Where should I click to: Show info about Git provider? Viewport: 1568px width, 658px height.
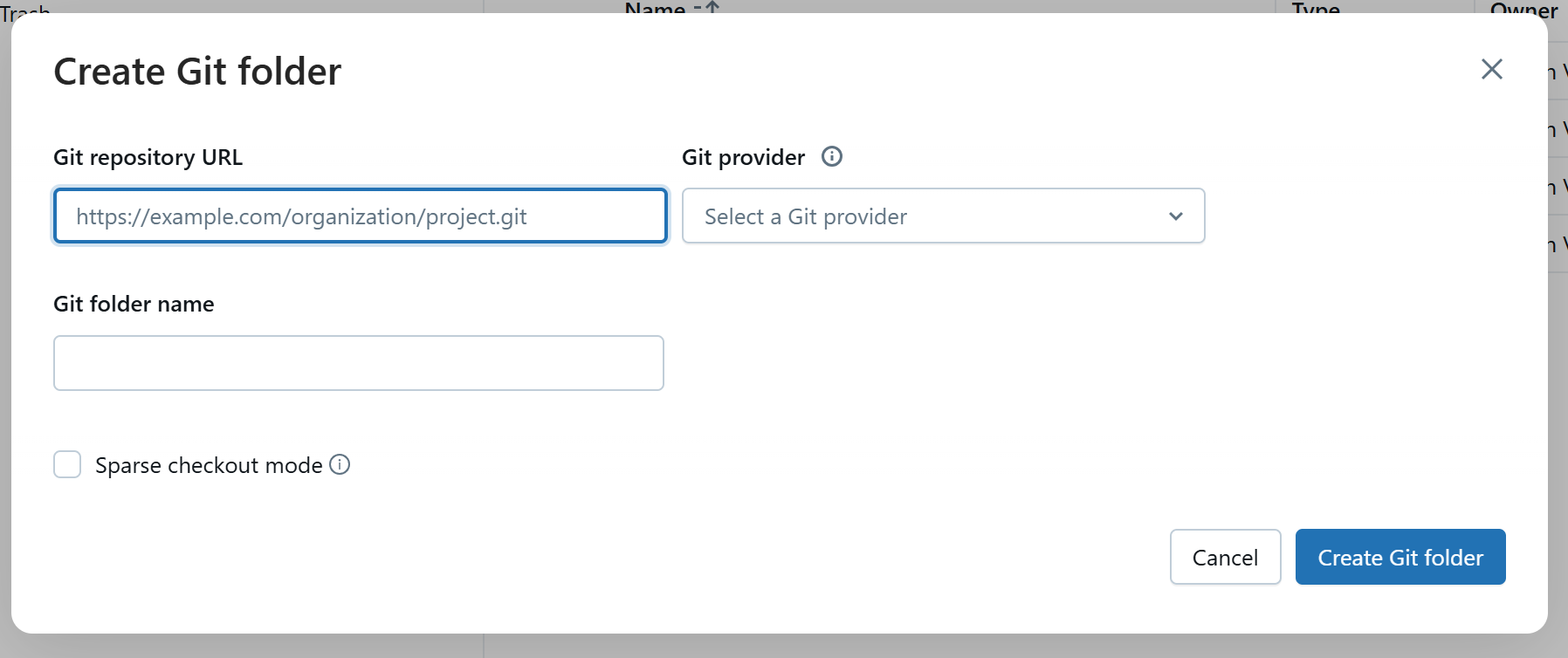832,157
